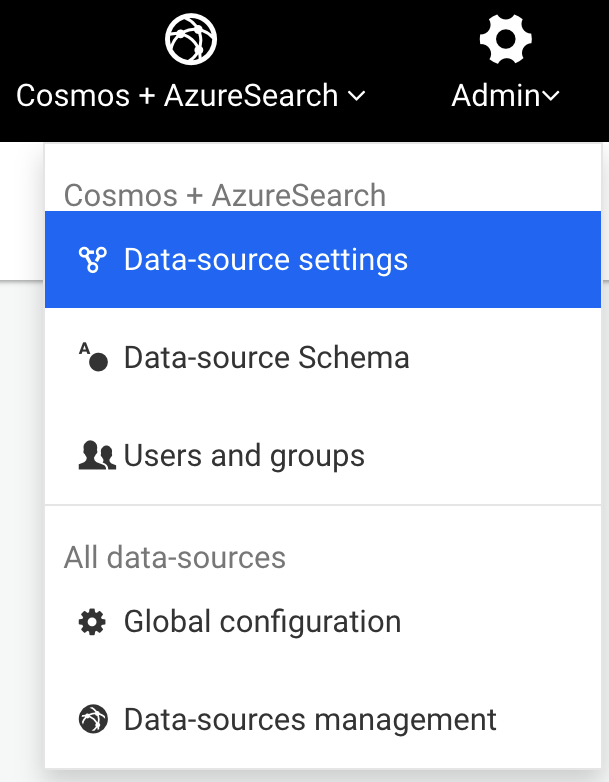
Task: Click the graph icon beside Data-source settings
Action: 93,260
